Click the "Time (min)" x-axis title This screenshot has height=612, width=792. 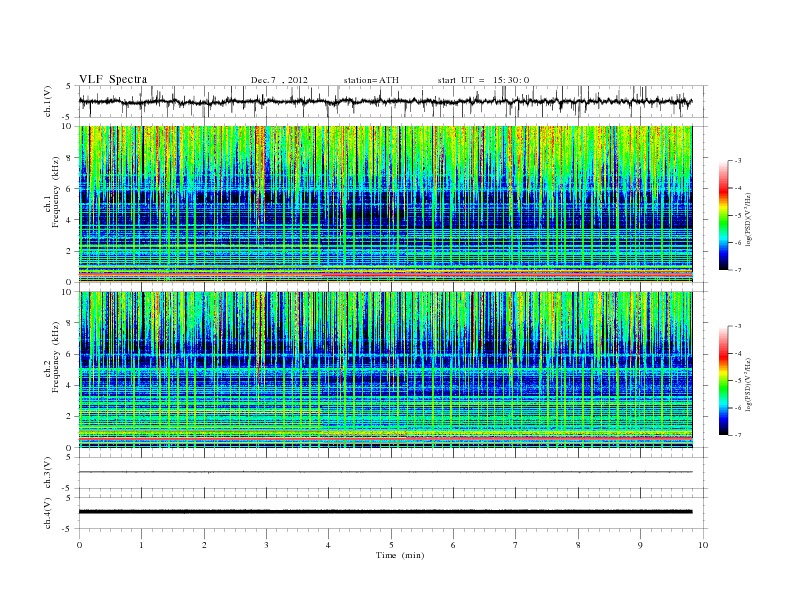pyautogui.click(x=400, y=555)
